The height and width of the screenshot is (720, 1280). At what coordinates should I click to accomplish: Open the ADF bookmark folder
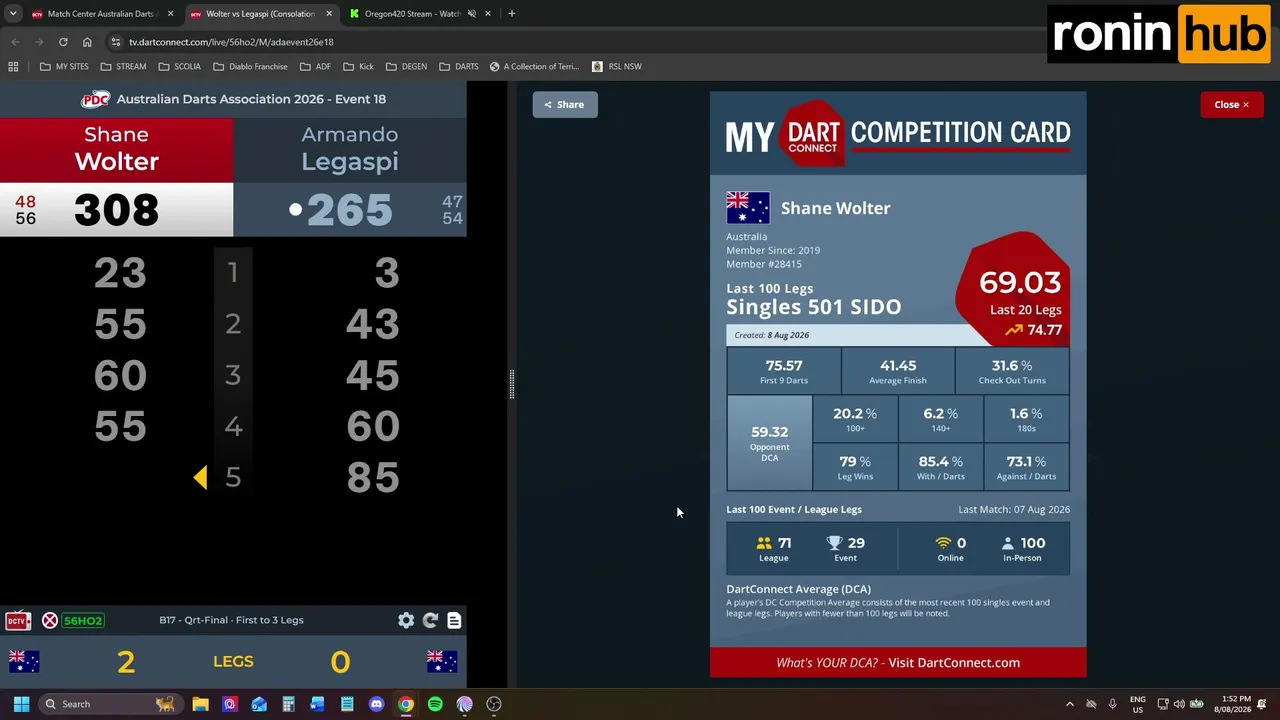tap(315, 66)
